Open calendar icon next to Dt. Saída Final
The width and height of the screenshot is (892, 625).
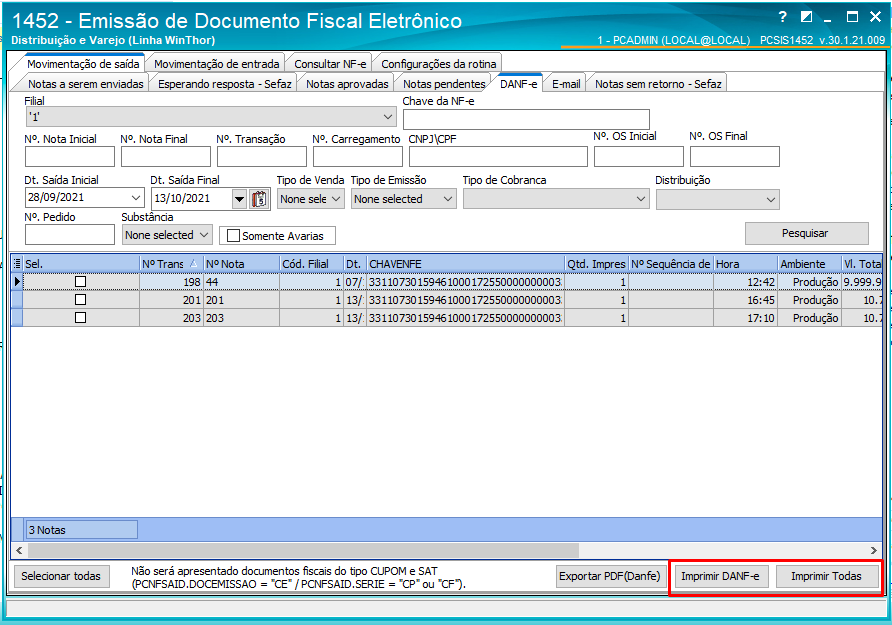pos(259,199)
